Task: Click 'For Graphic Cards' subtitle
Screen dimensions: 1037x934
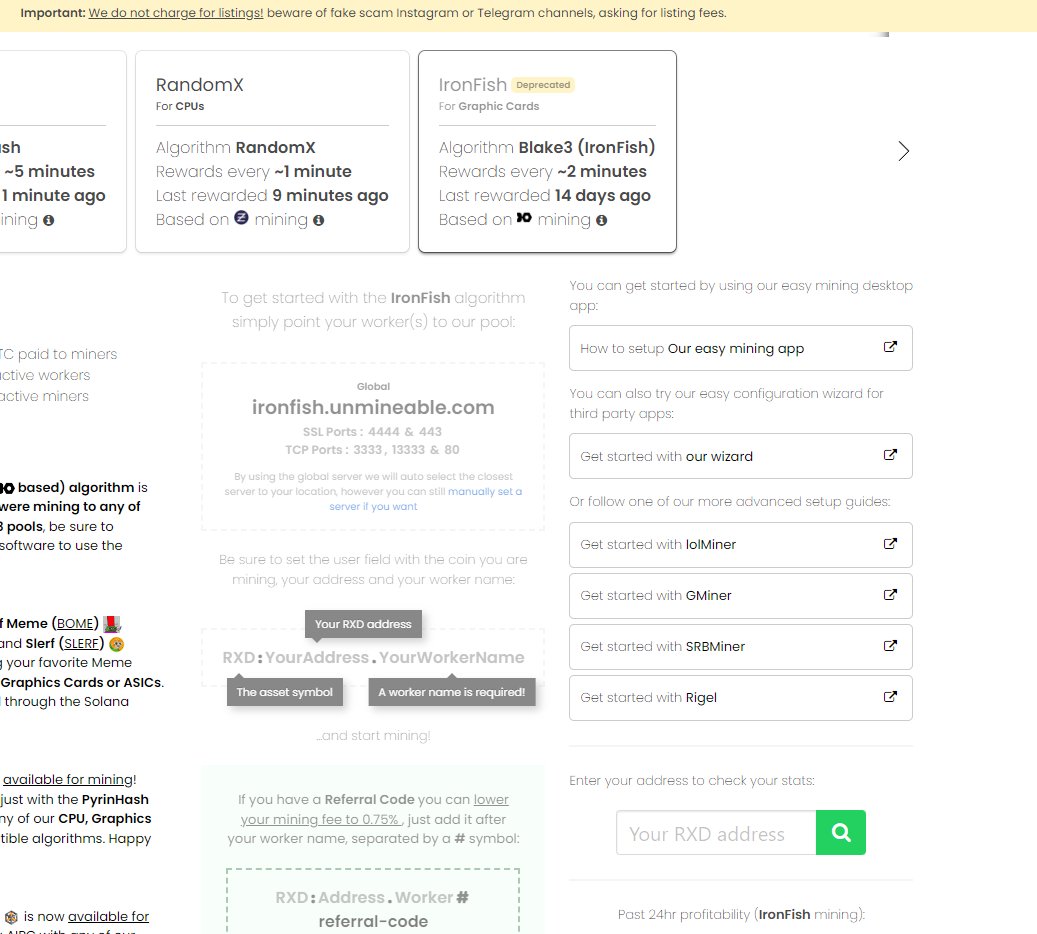Action: (x=489, y=106)
